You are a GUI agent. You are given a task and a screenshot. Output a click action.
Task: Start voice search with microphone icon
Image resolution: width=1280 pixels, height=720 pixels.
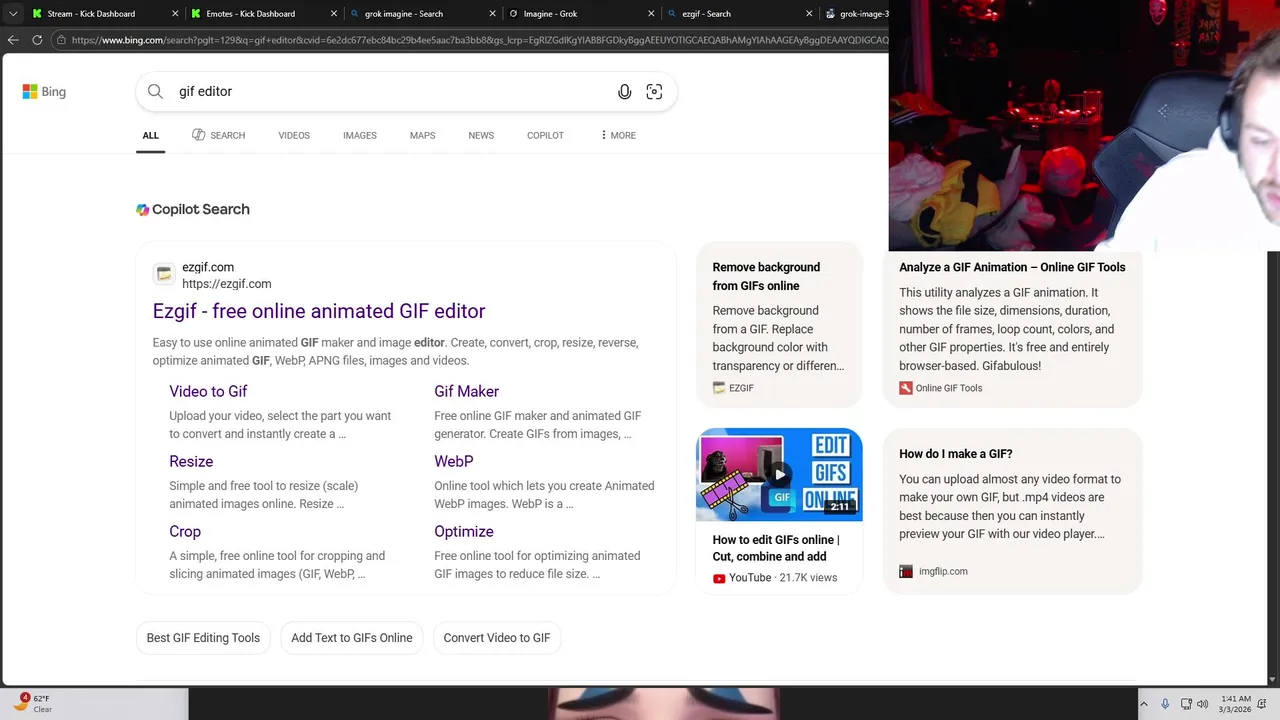(x=624, y=91)
